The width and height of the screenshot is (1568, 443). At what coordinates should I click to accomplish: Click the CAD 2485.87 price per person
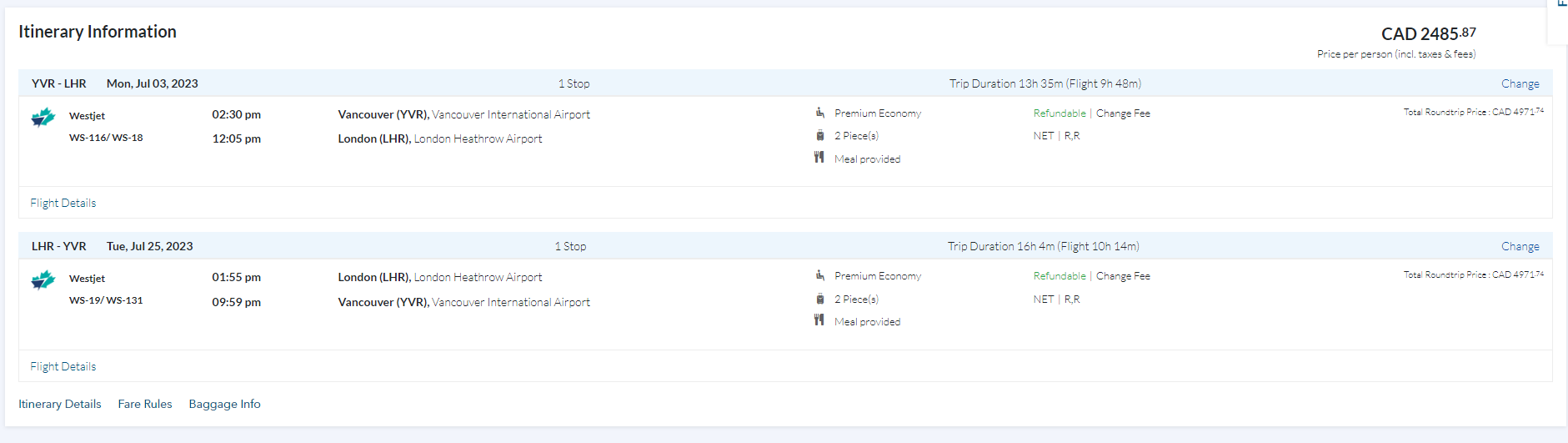tap(1428, 34)
